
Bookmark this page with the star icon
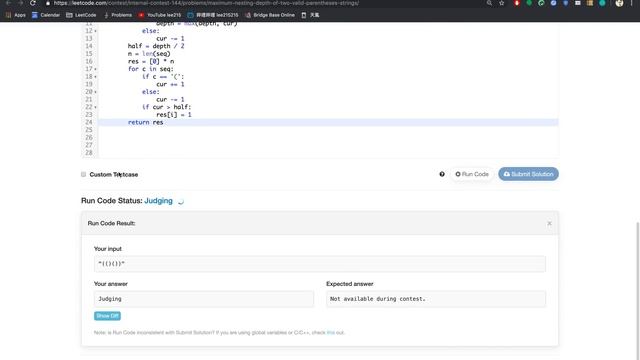502,3
